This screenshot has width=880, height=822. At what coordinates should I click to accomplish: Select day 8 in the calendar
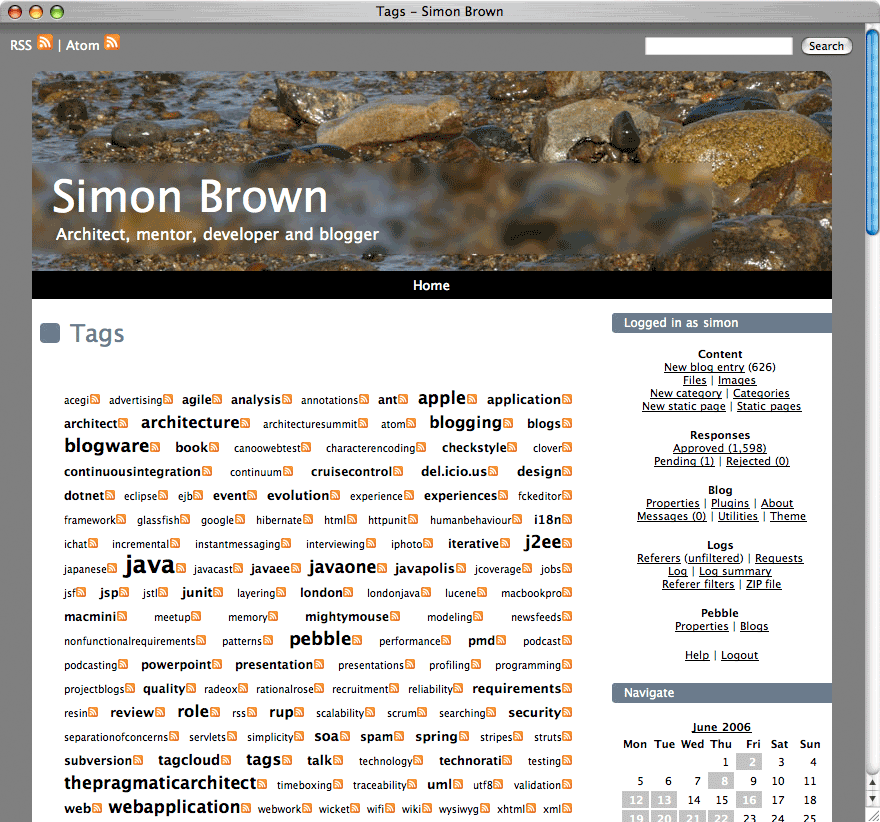pos(720,781)
